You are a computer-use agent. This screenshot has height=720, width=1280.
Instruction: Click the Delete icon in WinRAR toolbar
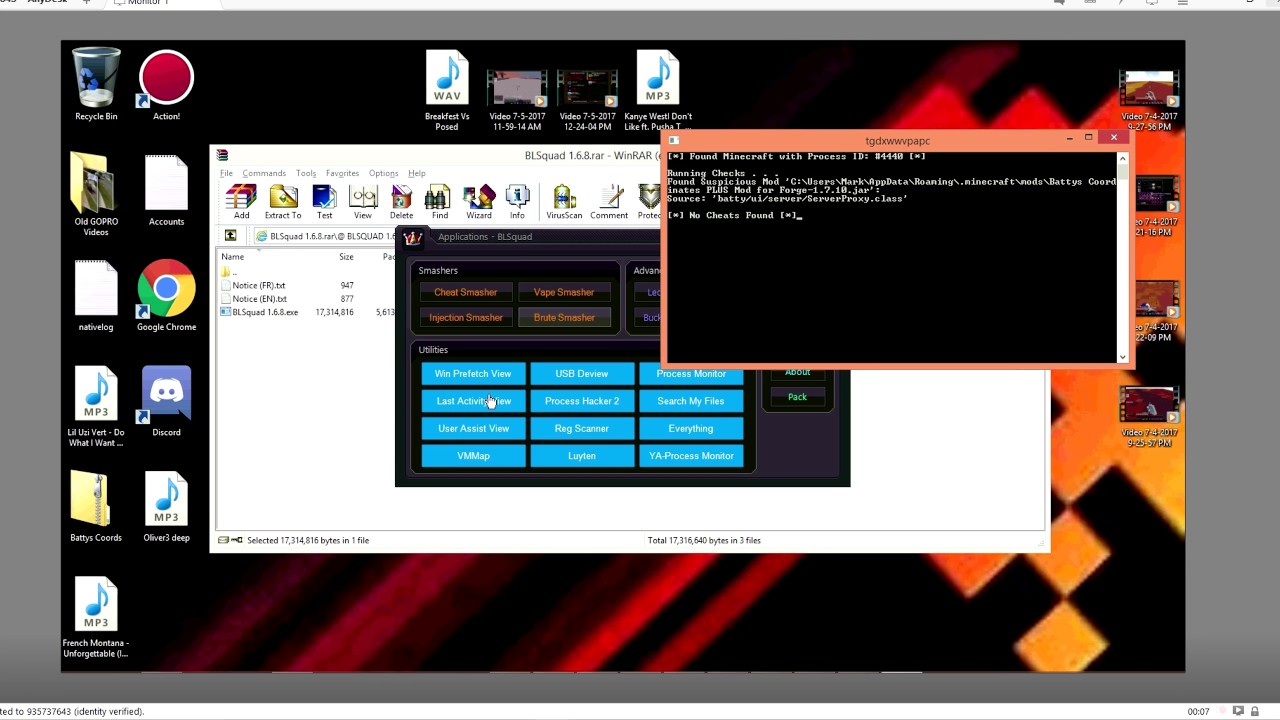pyautogui.click(x=401, y=201)
